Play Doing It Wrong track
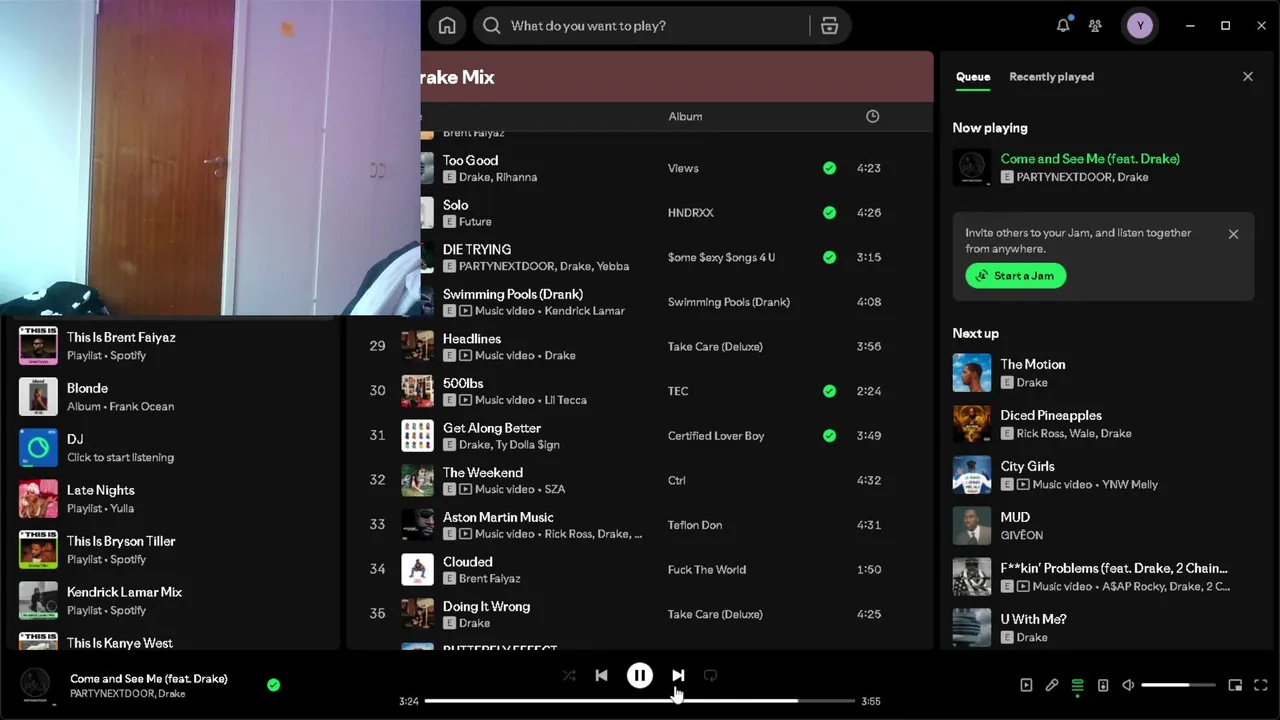 pyautogui.click(x=640, y=614)
